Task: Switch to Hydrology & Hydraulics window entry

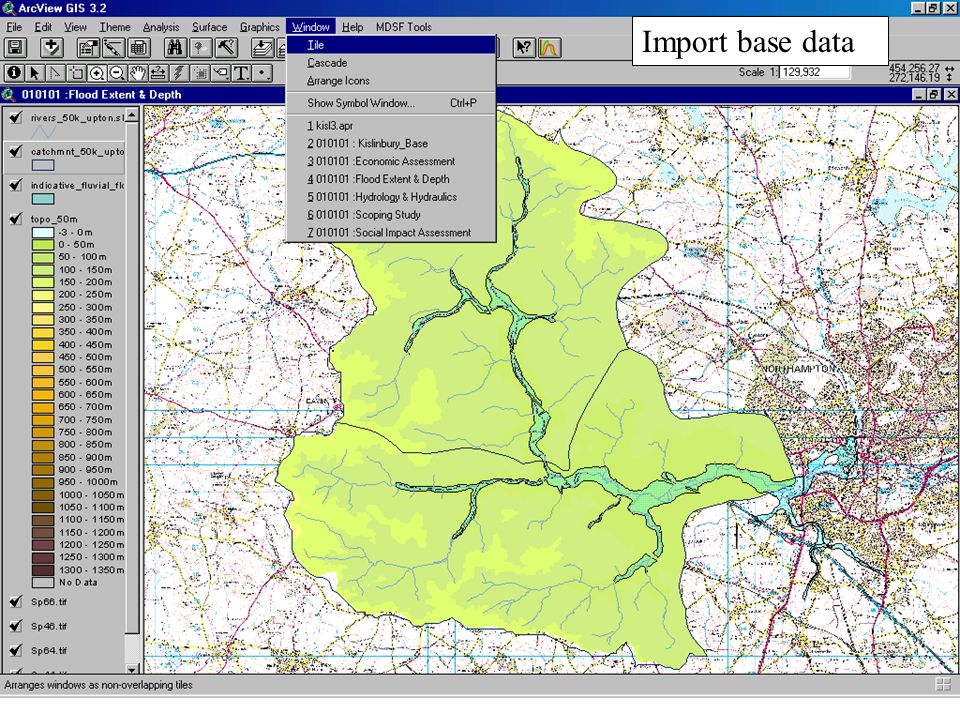Action: pos(391,197)
